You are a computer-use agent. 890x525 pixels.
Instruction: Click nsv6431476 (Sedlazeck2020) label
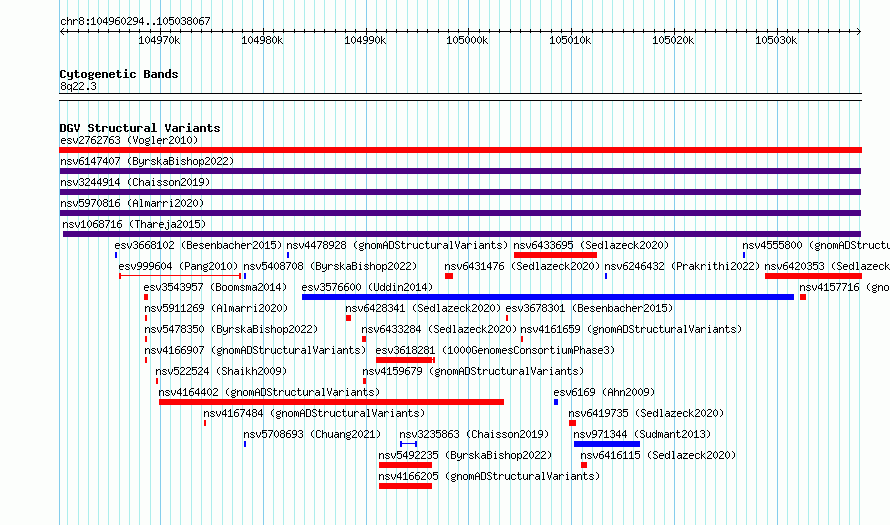tap(522, 266)
